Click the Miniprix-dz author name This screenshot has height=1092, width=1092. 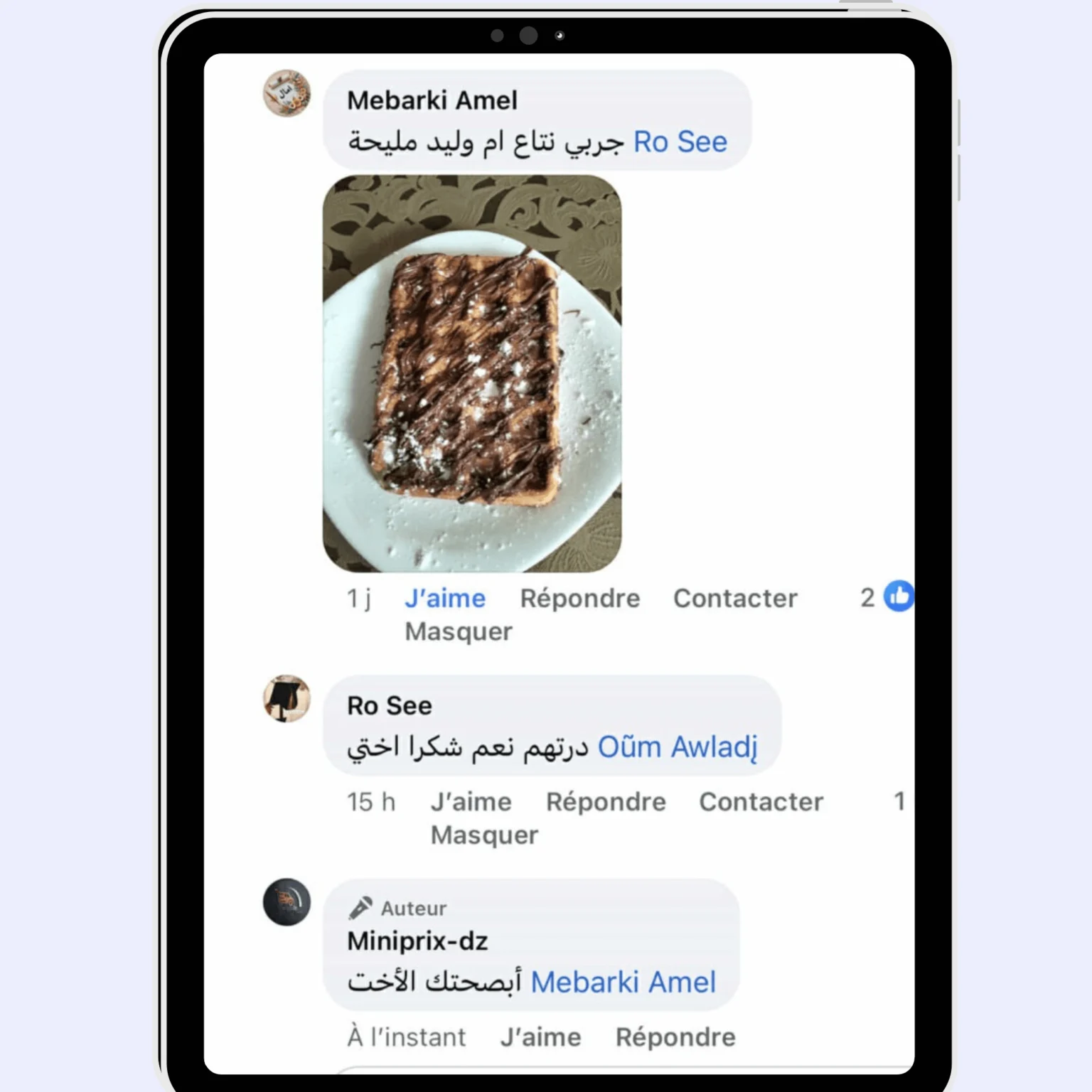pyautogui.click(x=417, y=941)
